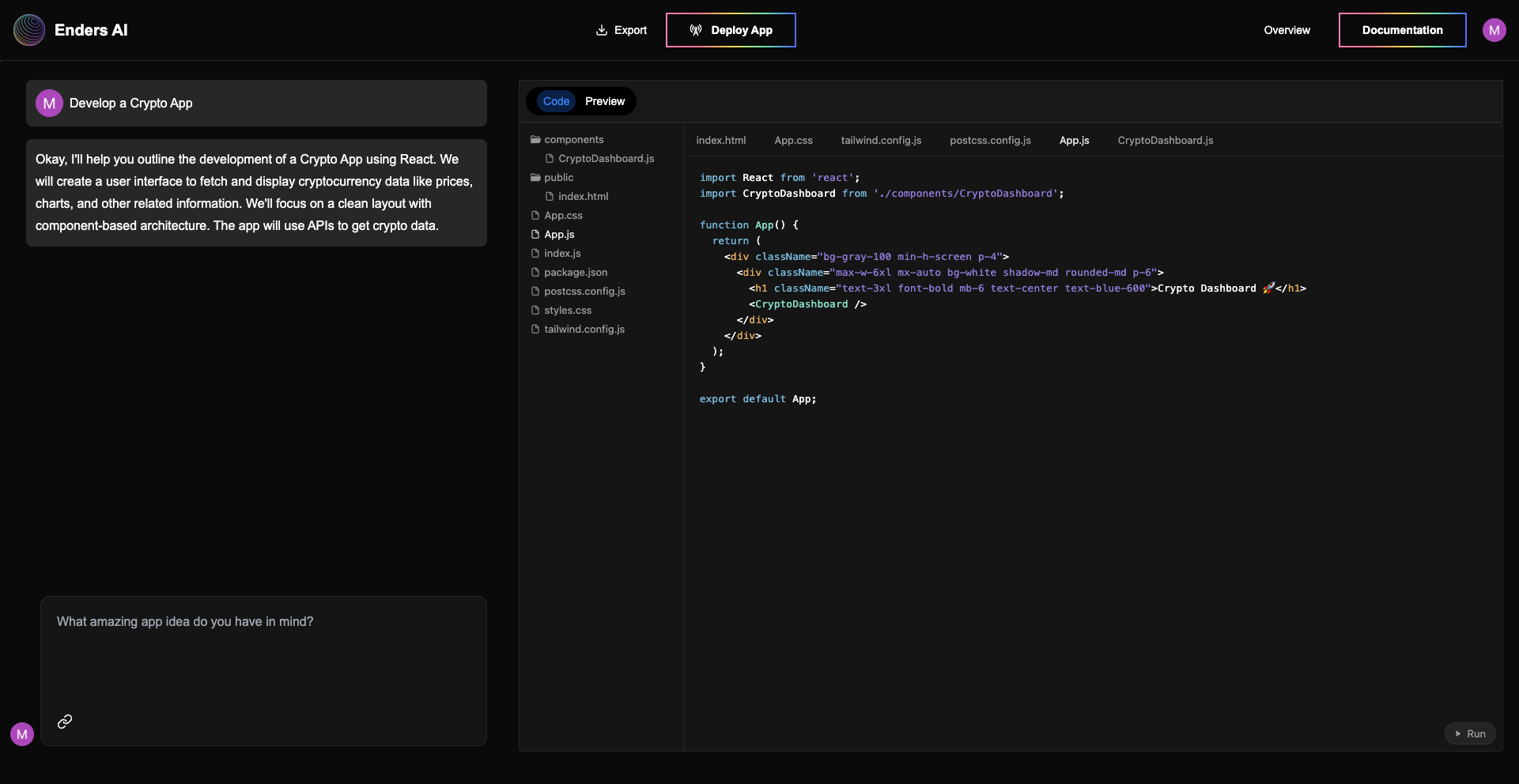
Task: Select styles.css in the file tree
Action: [567, 311]
